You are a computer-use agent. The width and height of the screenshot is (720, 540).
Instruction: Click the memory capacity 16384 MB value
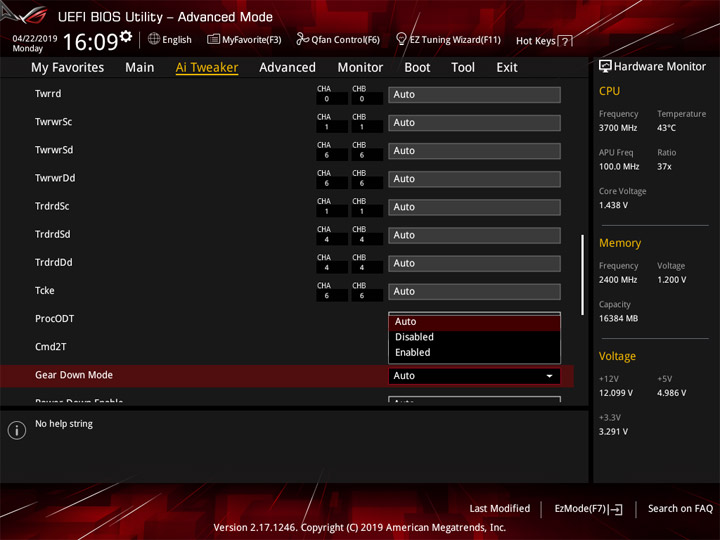(x=618, y=319)
